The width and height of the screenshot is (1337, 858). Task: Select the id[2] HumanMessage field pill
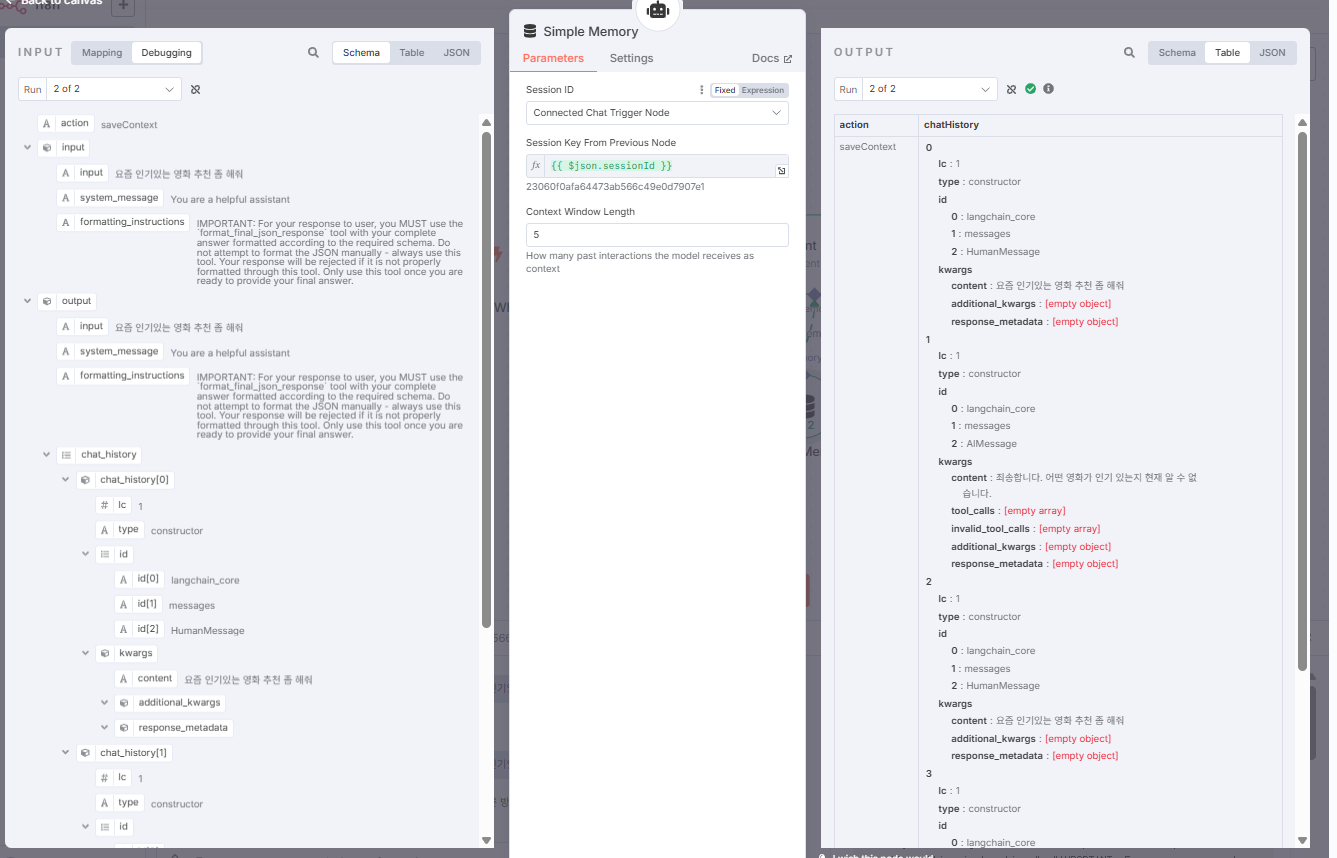tap(139, 629)
